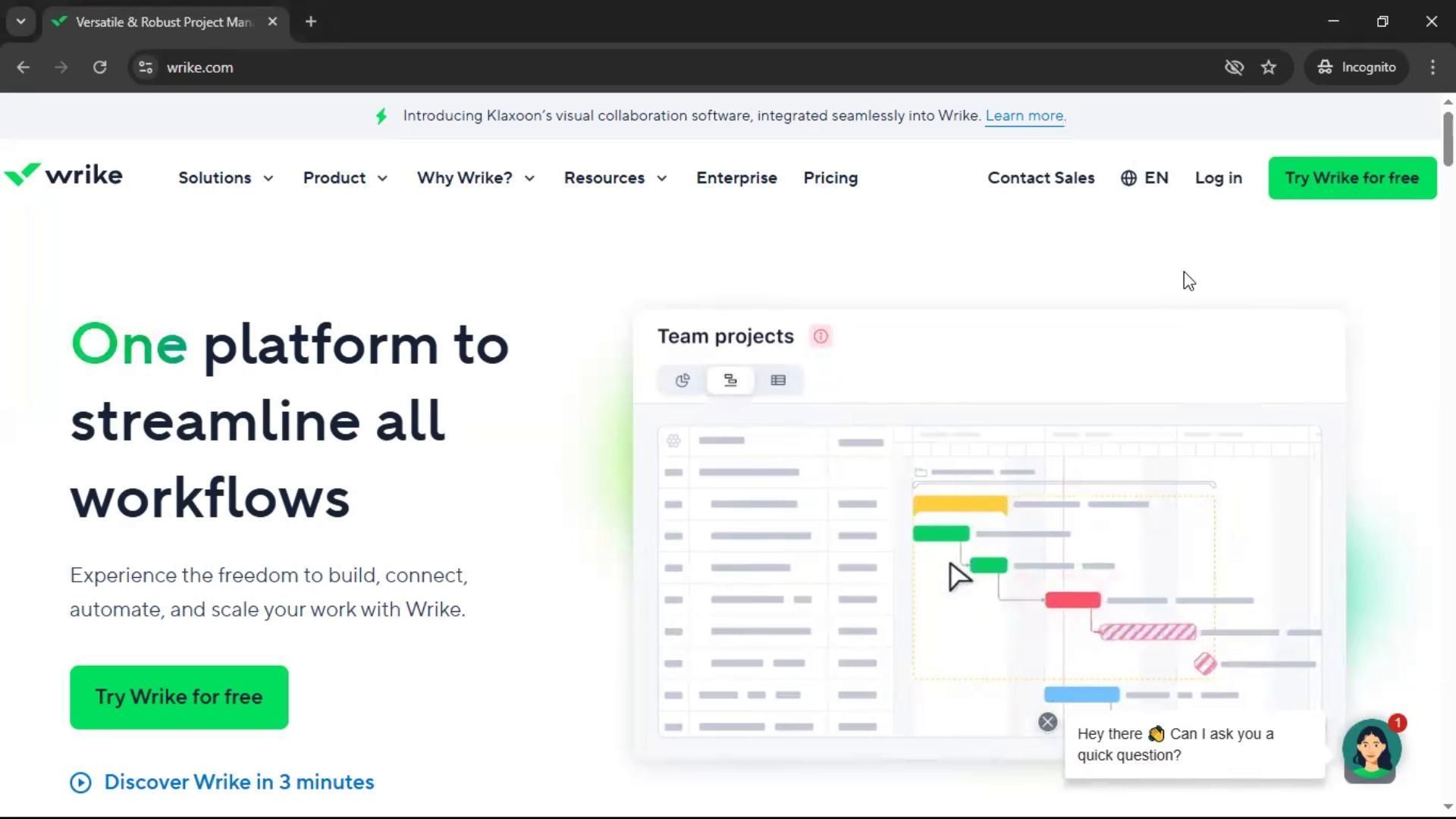The height and width of the screenshot is (819, 1456).
Task: Open Chrome menu three dots
Action: pyautogui.click(x=1432, y=67)
